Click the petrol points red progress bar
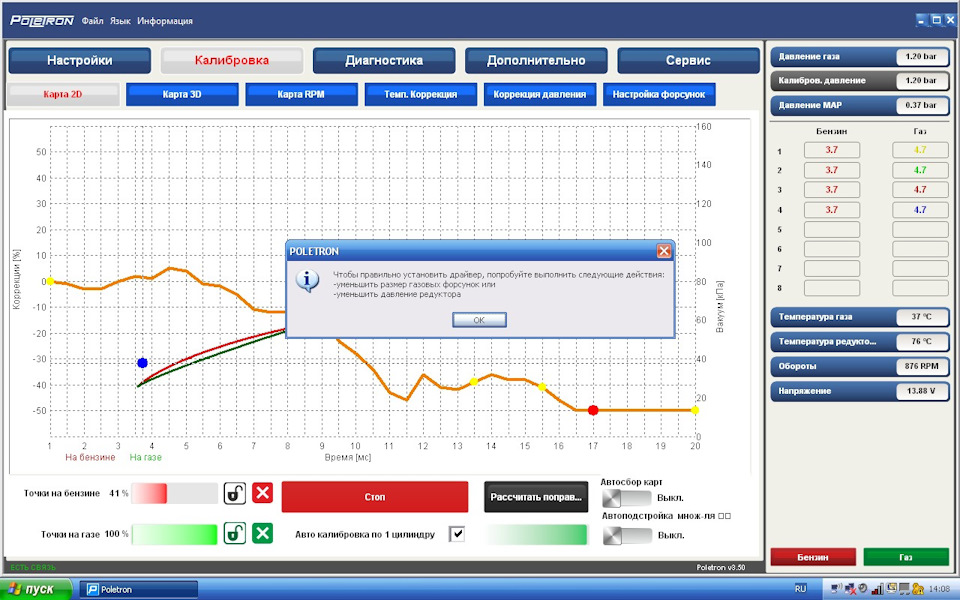Screen dimensions: 960x600 coord(174,493)
